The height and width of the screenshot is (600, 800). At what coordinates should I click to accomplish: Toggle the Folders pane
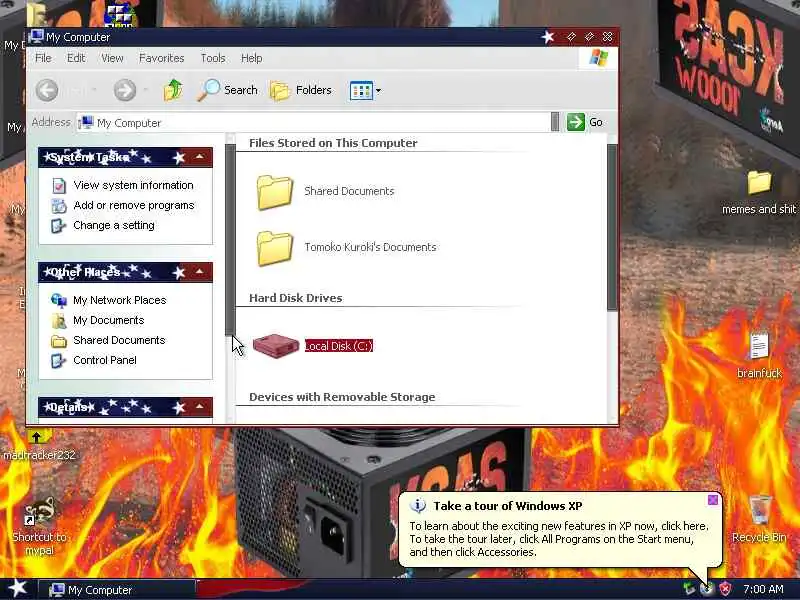pos(301,90)
